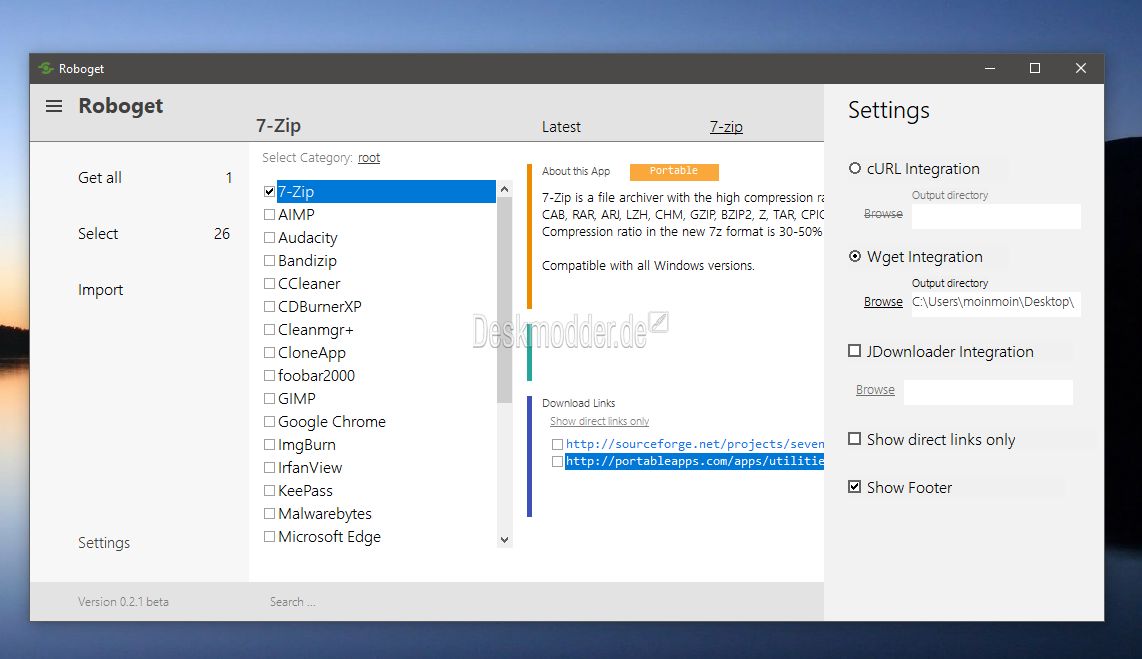Enable JDownloader Integration checkbox
Viewport: 1142px width, 659px height.
point(855,351)
